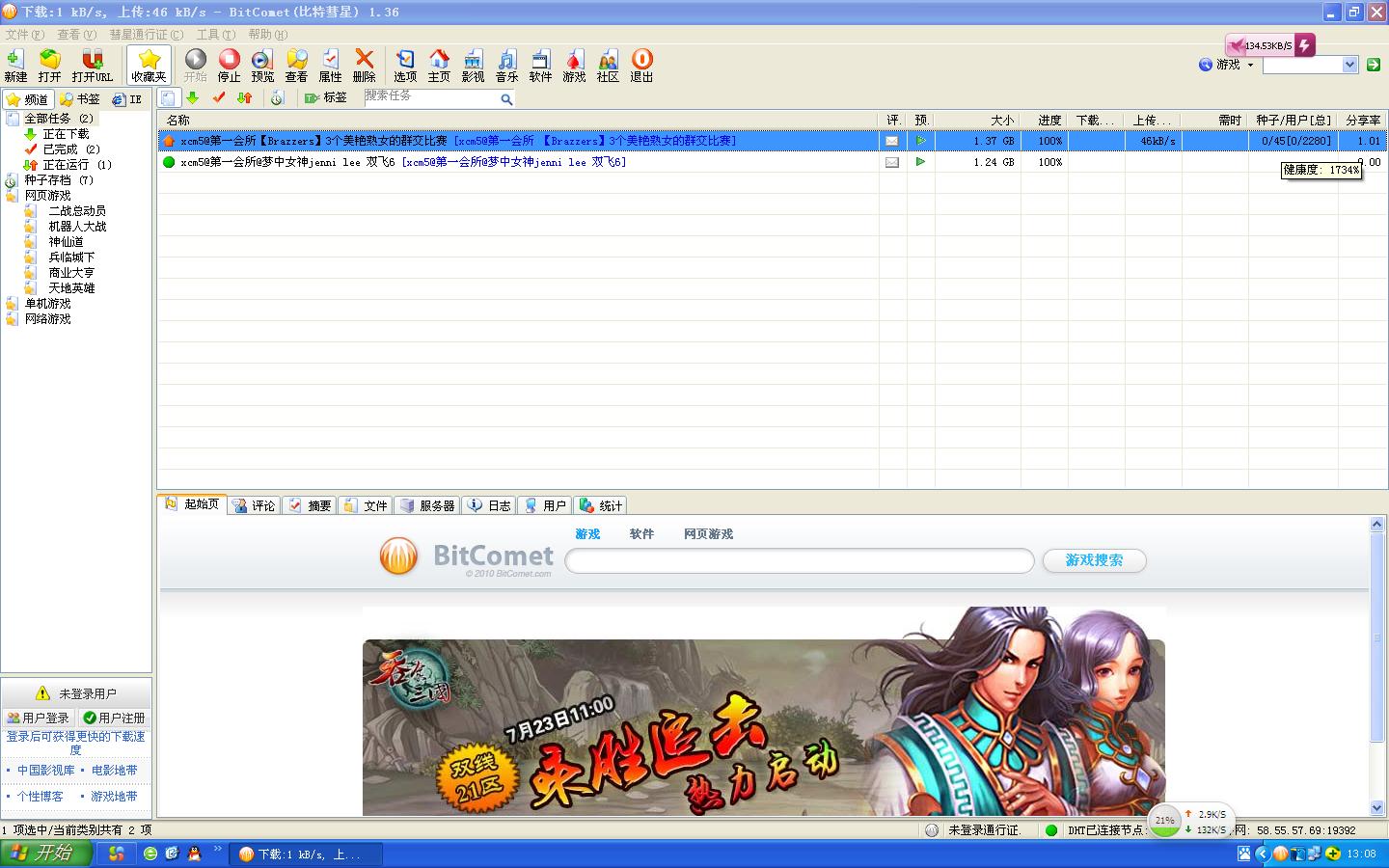
Task: Click the 影视 video icon
Action: [473, 66]
